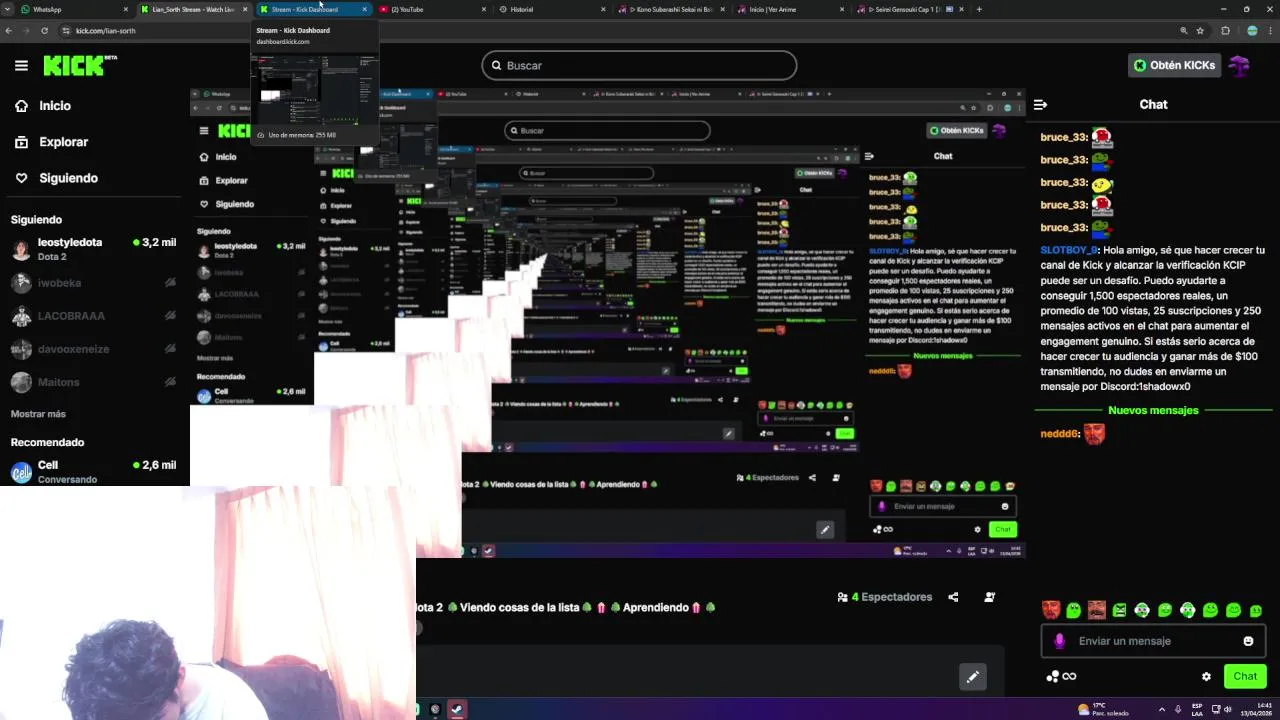Open browser extensions puzzle icon

[x=1226, y=30]
